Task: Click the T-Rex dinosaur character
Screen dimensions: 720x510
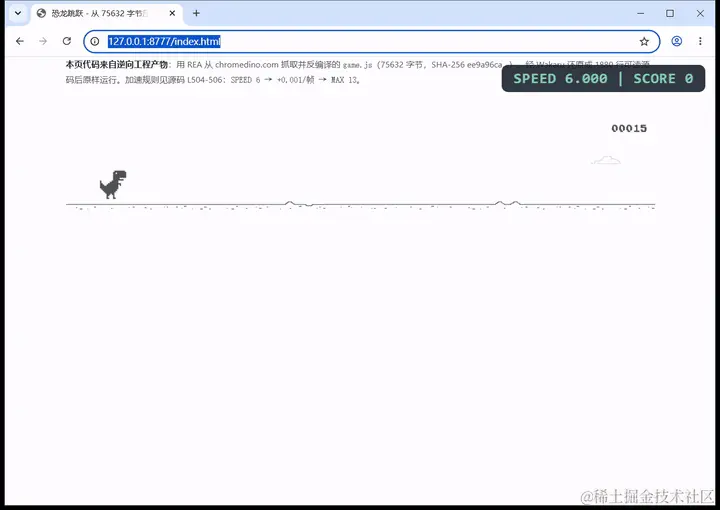Action: tap(113, 185)
